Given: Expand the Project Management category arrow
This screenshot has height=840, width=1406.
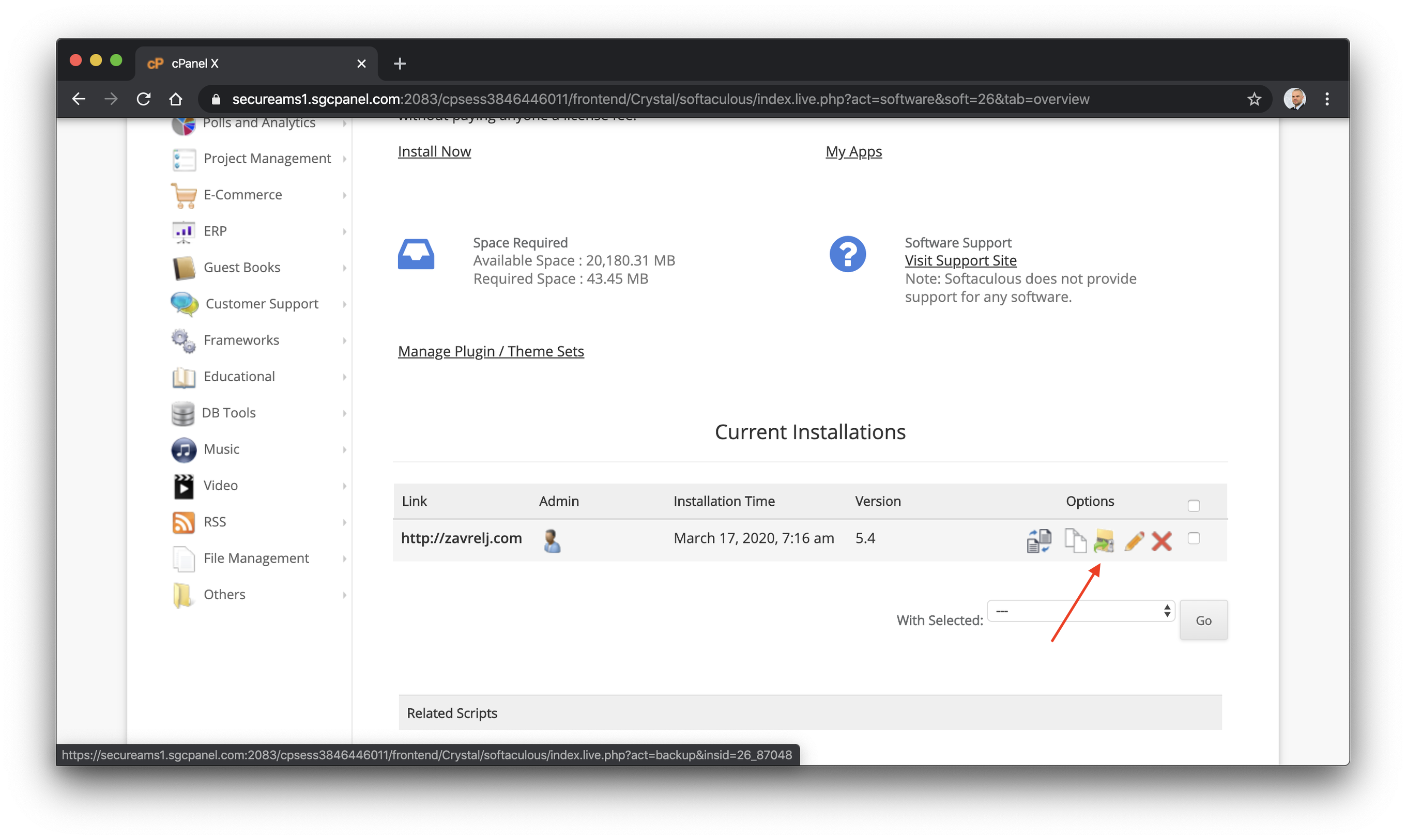Looking at the screenshot, I should [x=344, y=159].
